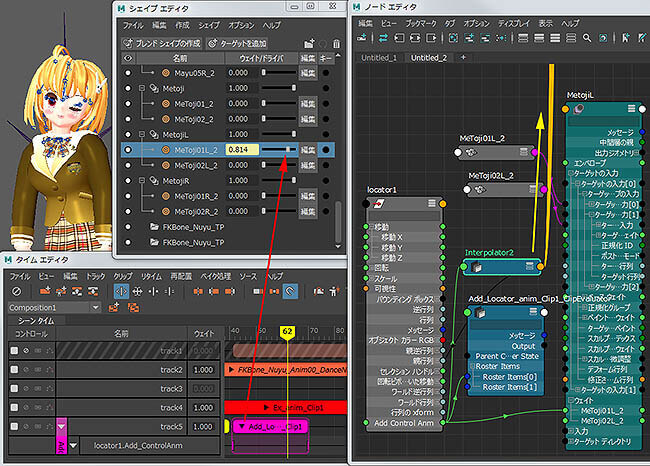Switch to the Untitled_1 tab
The image size is (650, 466).
pyautogui.click(x=379, y=58)
